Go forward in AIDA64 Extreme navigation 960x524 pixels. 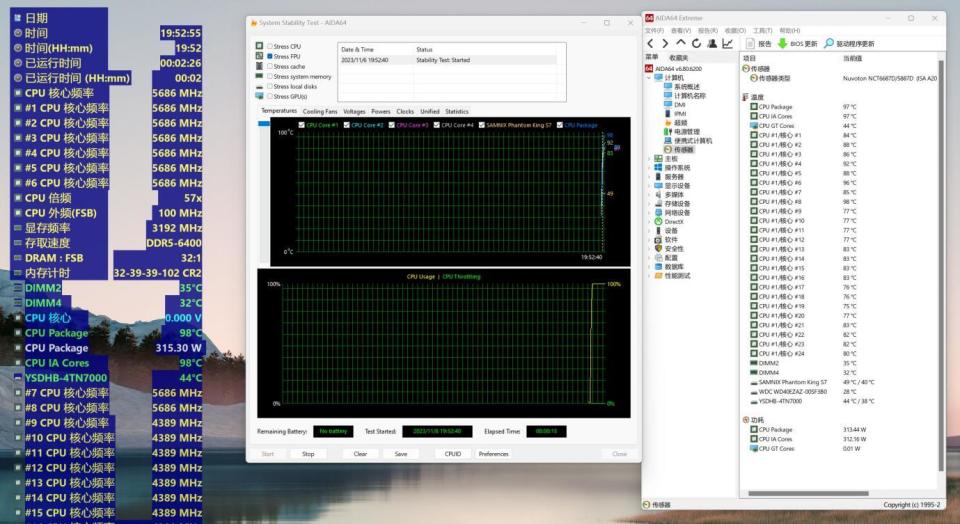665,43
